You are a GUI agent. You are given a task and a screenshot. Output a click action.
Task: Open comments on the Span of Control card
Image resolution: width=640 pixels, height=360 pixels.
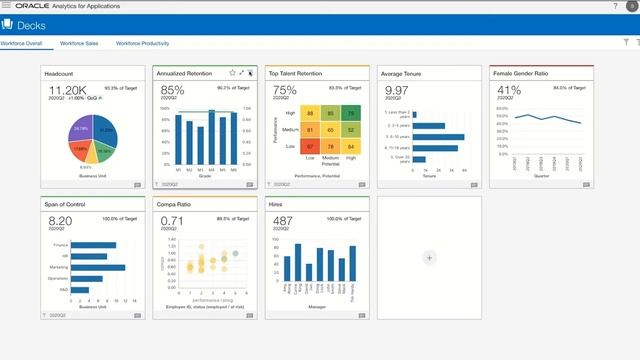click(x=138, y=316)
